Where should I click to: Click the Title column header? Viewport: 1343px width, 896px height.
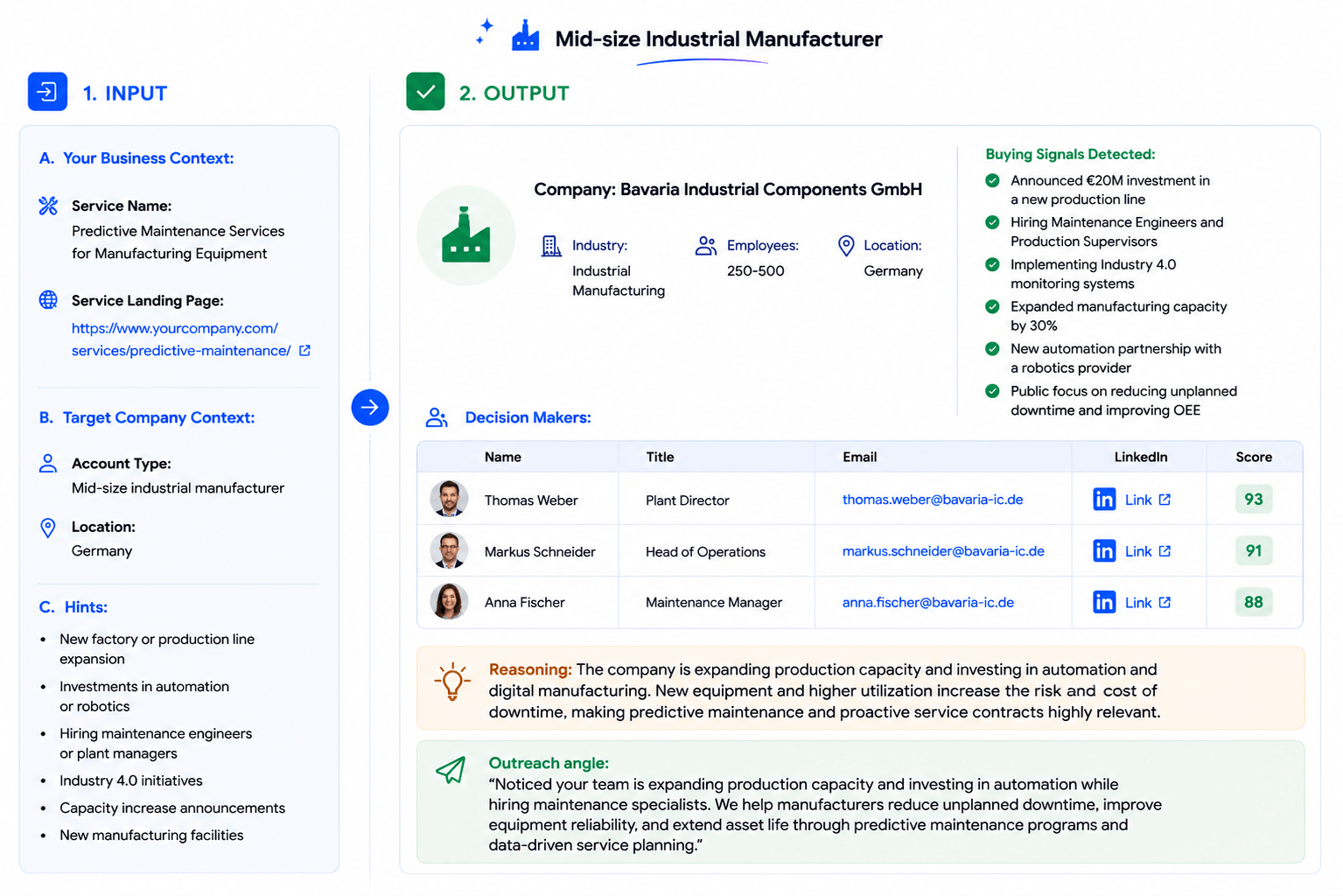[660, 457]
